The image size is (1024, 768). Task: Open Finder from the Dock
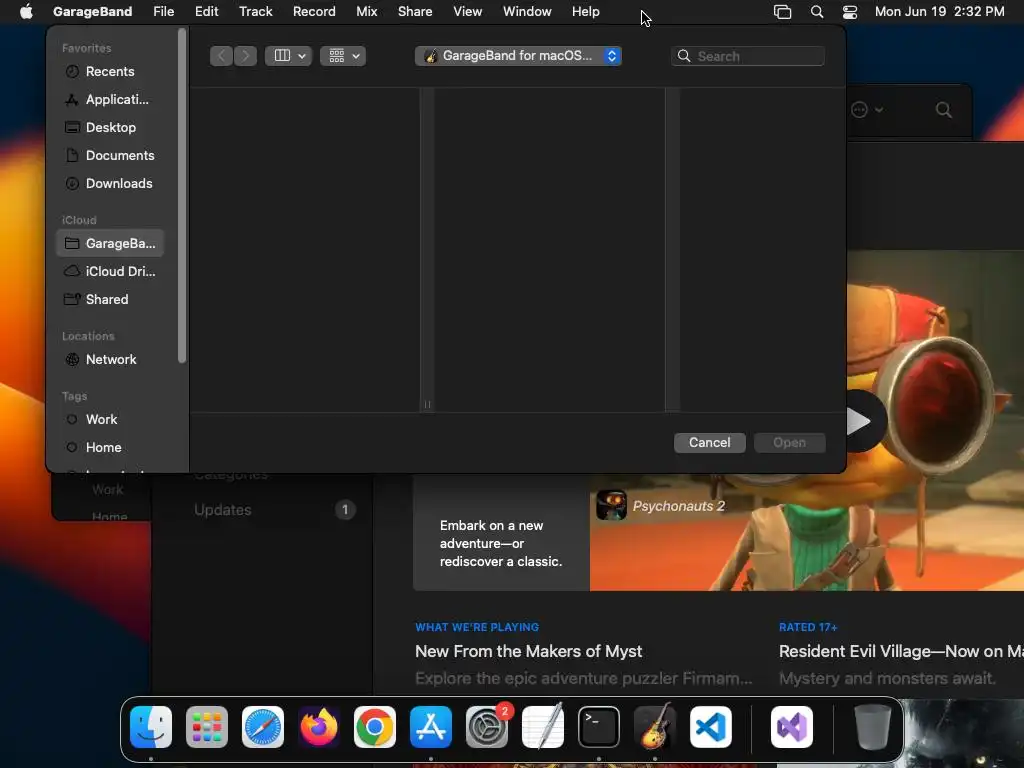pyautogui.click(x=151, y=727)
